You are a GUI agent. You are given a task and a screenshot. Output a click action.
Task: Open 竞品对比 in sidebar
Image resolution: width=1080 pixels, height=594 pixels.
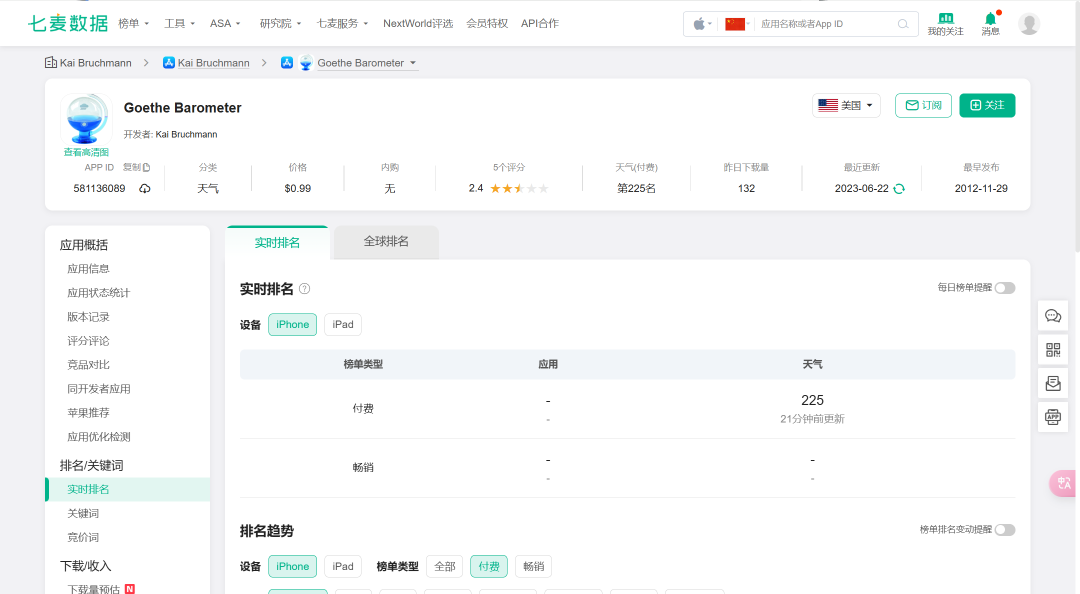pyautogui.click(x=88, y=365)
